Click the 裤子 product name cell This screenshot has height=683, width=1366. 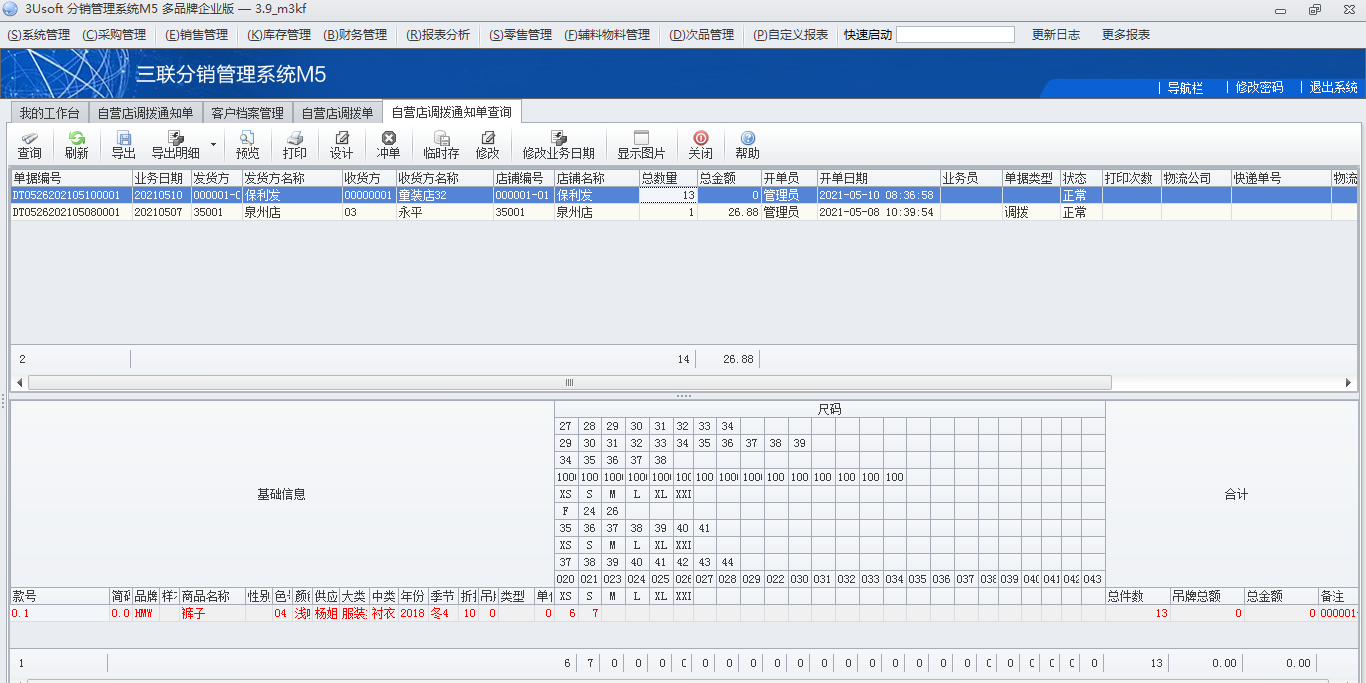(x=212, y=613)
